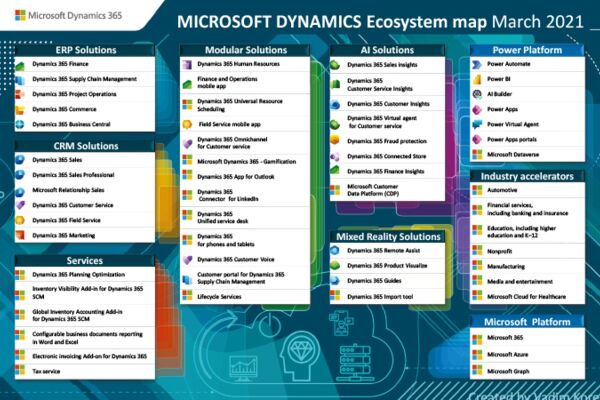Click the Field Service mobile app icon
The width and height of the screenshot is (600, 400).
(187, 124)
